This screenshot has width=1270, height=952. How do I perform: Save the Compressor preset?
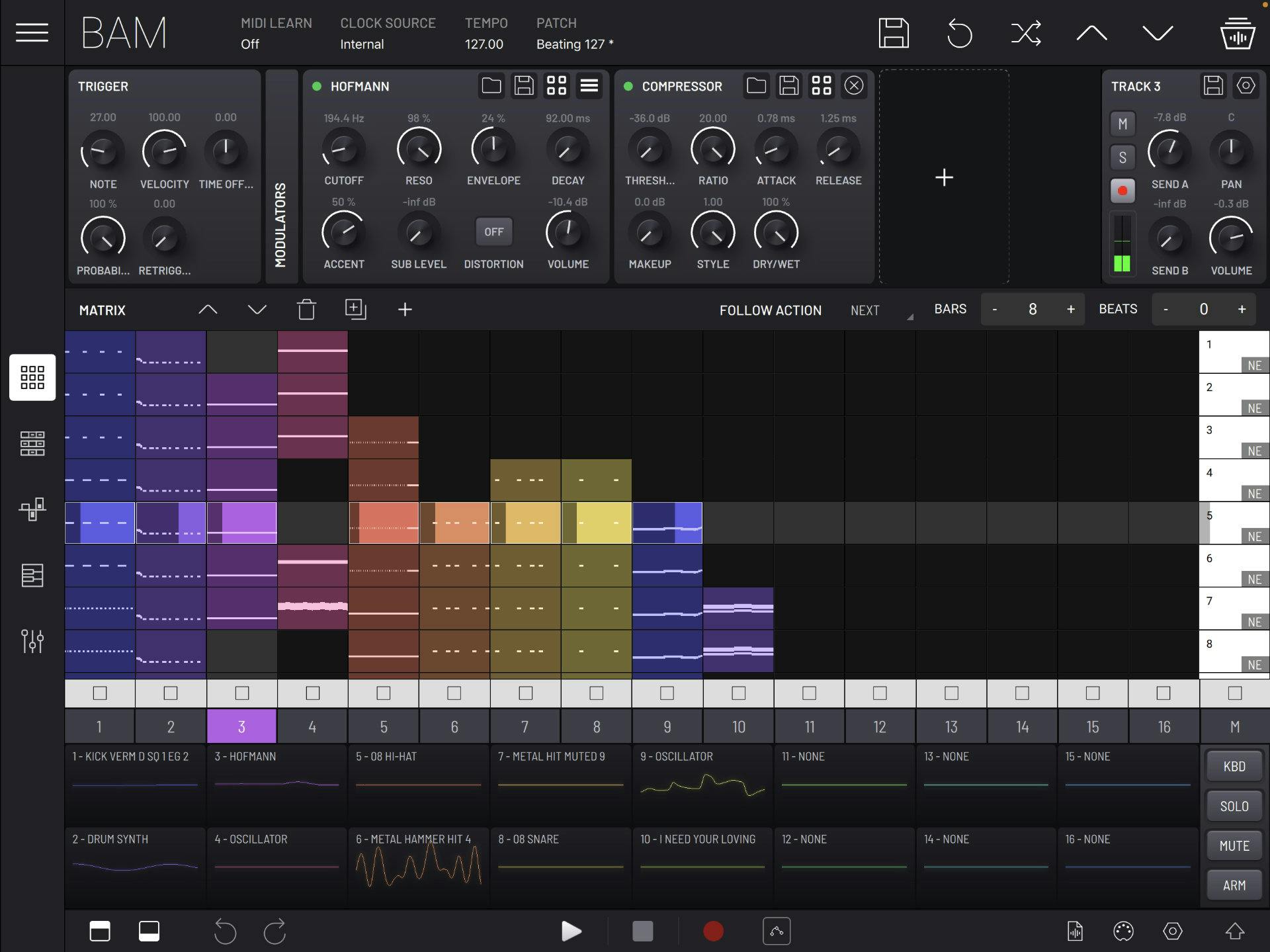(x=789, y=86)
